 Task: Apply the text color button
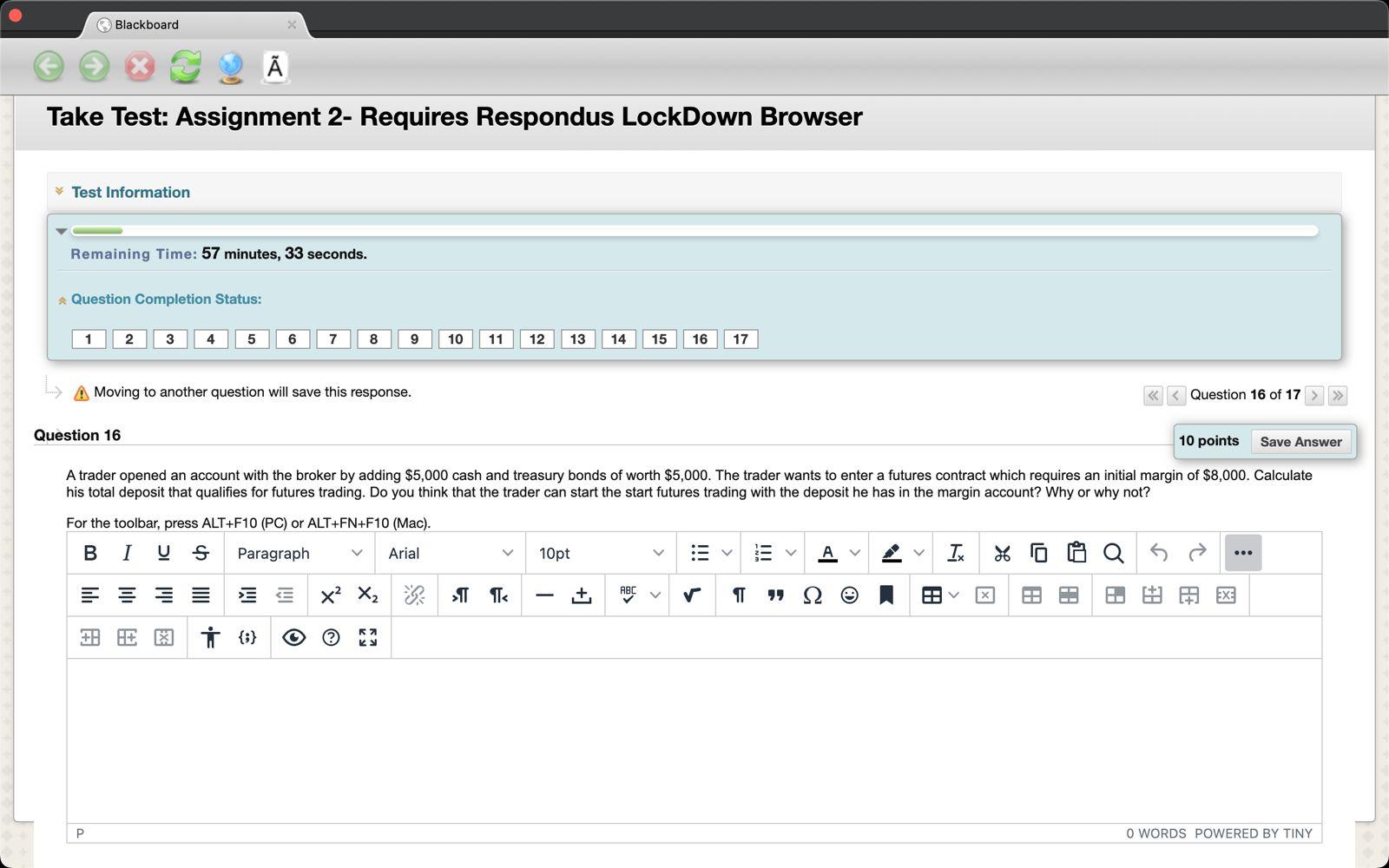tap(827, 553)
